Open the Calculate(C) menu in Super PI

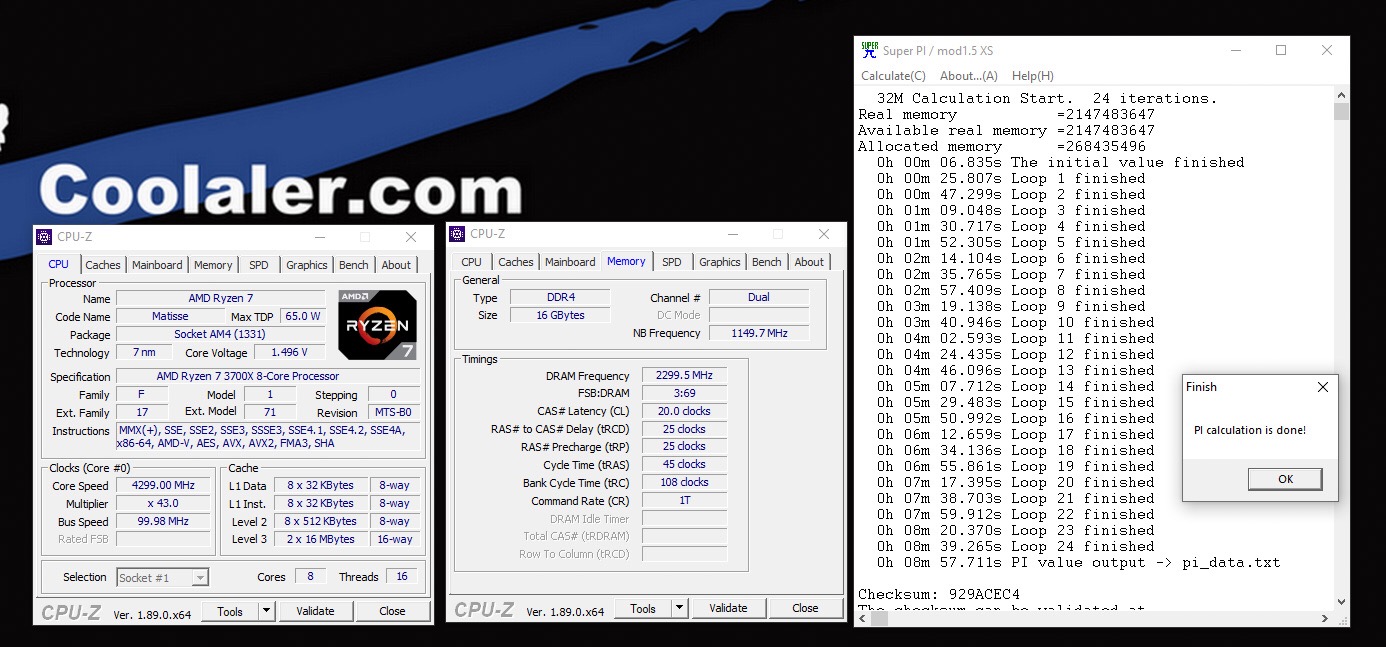[893, 76]
